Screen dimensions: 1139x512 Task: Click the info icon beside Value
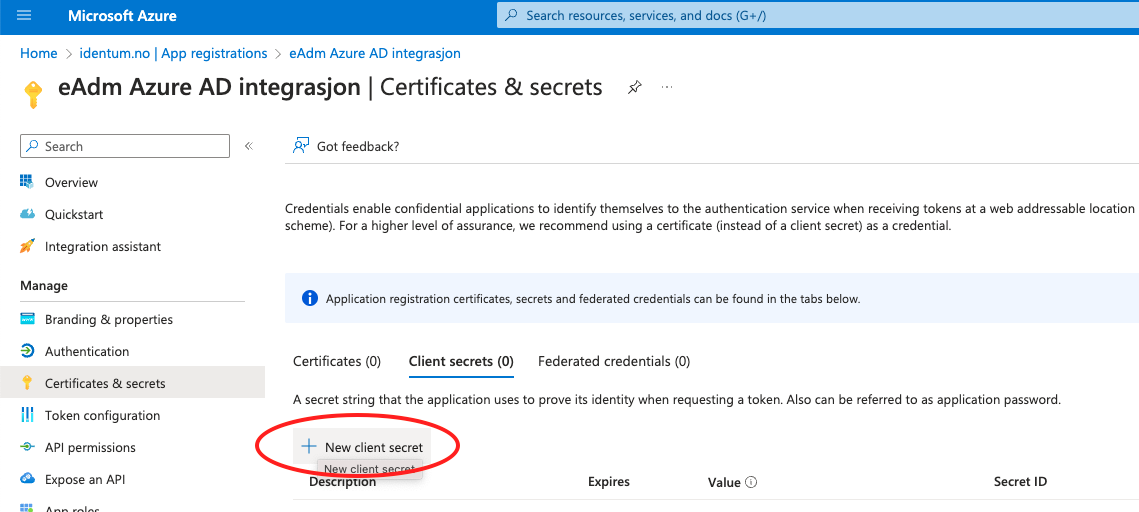point(751,482)
